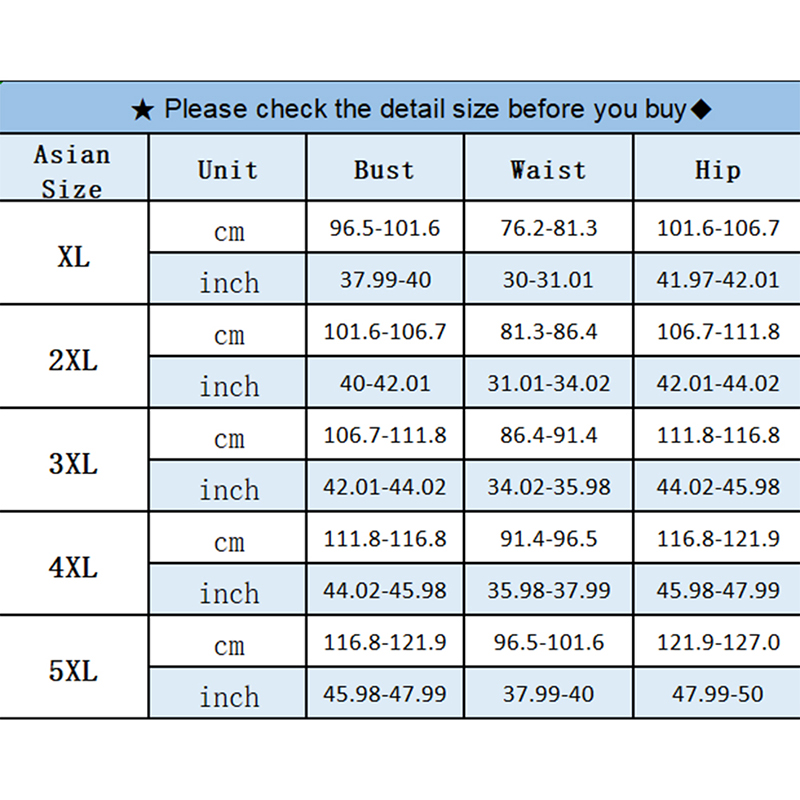Click the Bust column header
This screenshot has width=800, height=800.
tap(384, 169)
